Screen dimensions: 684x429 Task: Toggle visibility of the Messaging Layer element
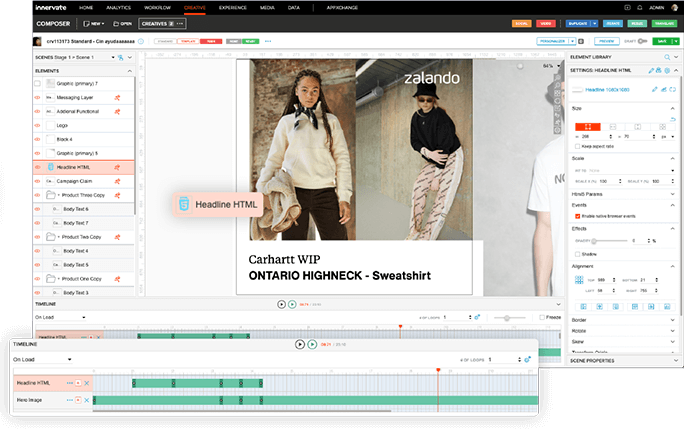(38, 98)
